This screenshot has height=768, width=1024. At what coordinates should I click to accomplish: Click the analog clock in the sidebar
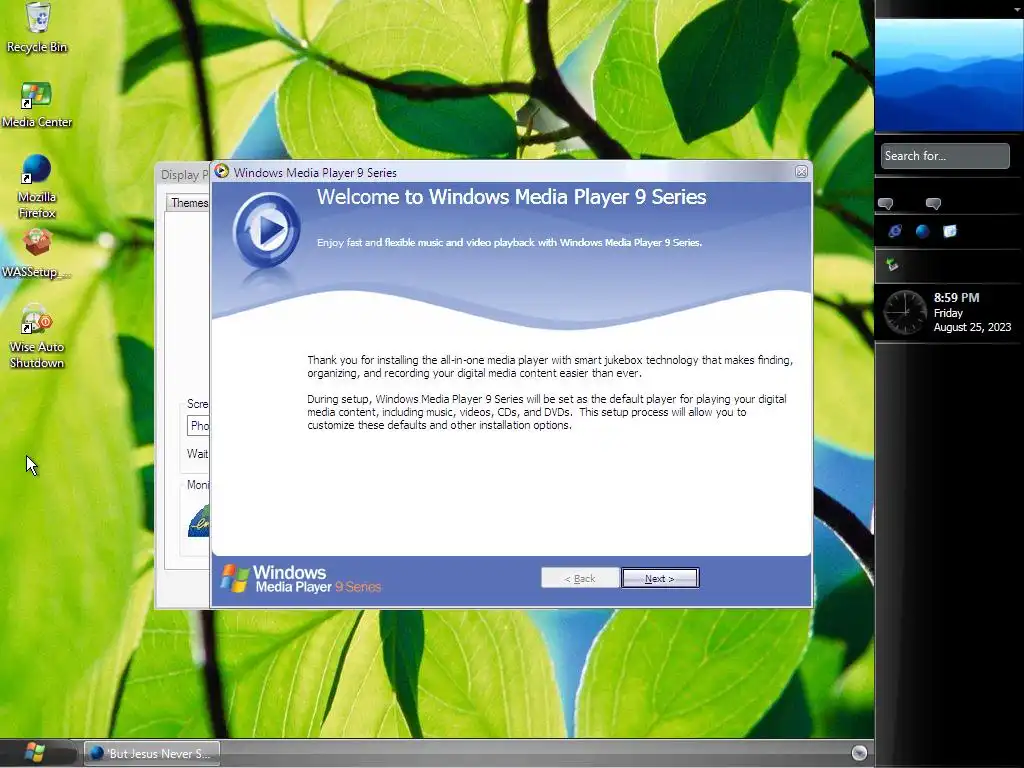click(x=905, y=312)
